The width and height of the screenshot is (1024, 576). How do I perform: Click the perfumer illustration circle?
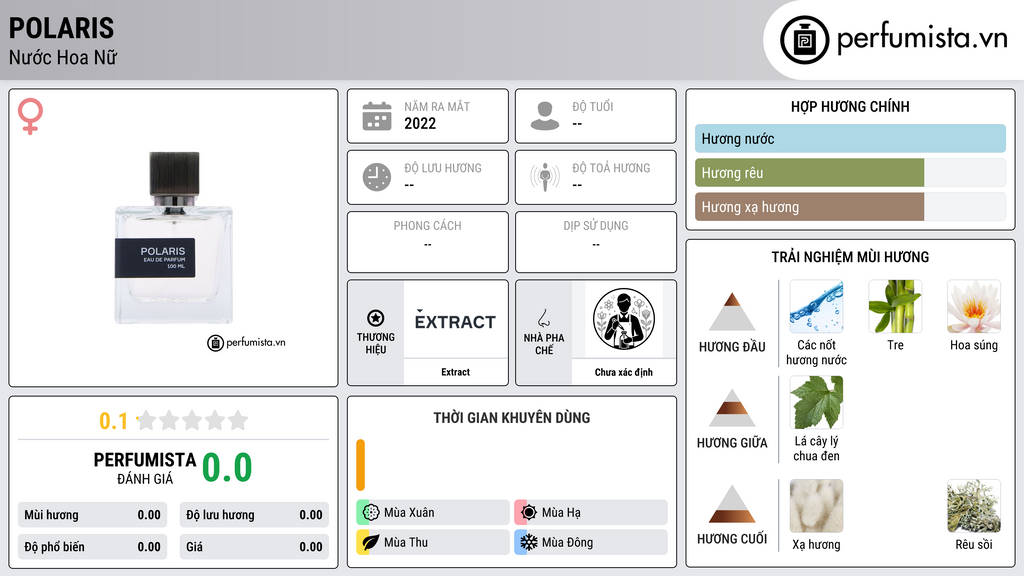[x=624, y=319]
